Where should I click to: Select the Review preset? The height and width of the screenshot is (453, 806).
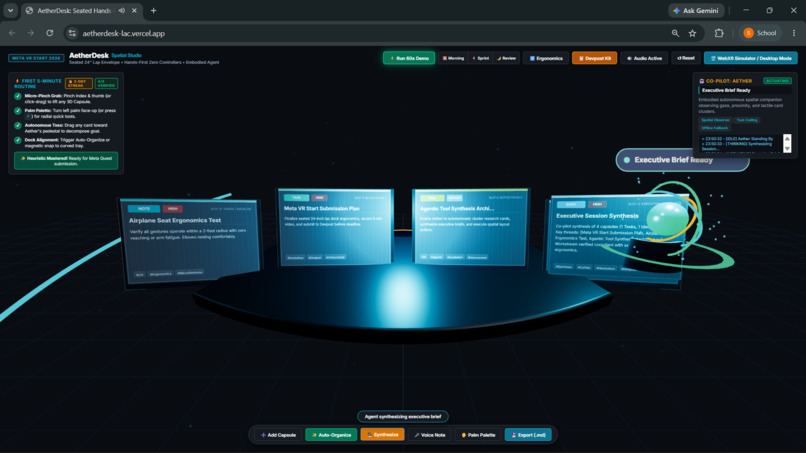click(x=506, y=58)
